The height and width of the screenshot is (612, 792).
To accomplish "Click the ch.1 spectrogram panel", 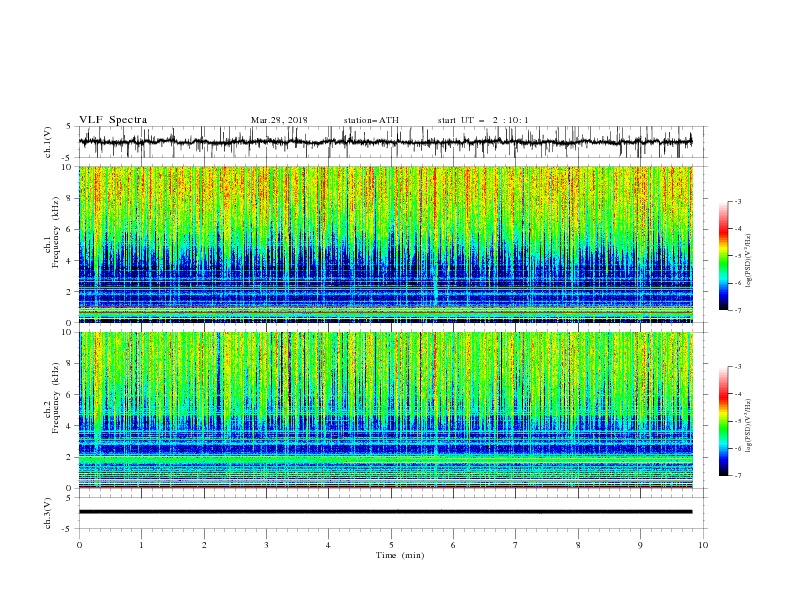I will [386, 244].
